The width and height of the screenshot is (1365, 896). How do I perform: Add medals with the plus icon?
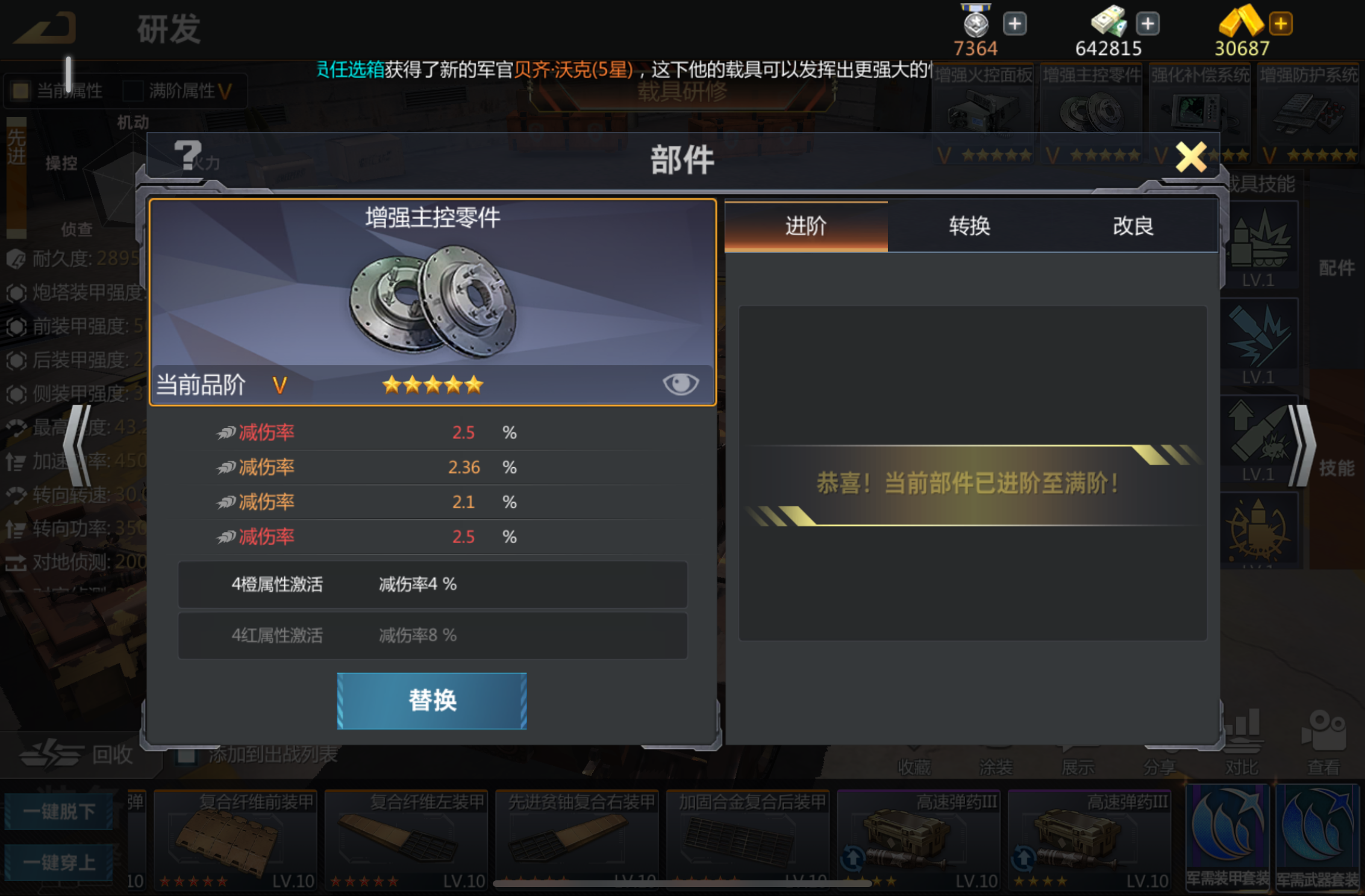(x=1014, y=24)
